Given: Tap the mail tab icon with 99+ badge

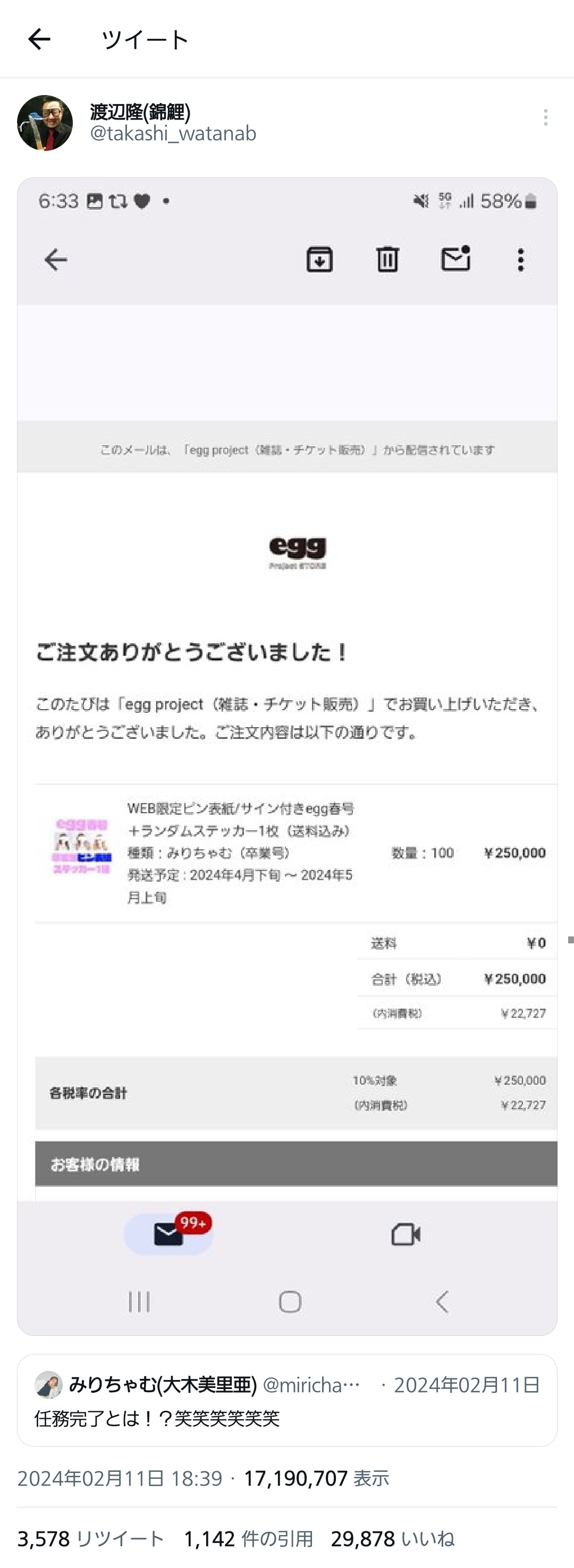Looking at the screenshot, I should [x=169, y=1233].
